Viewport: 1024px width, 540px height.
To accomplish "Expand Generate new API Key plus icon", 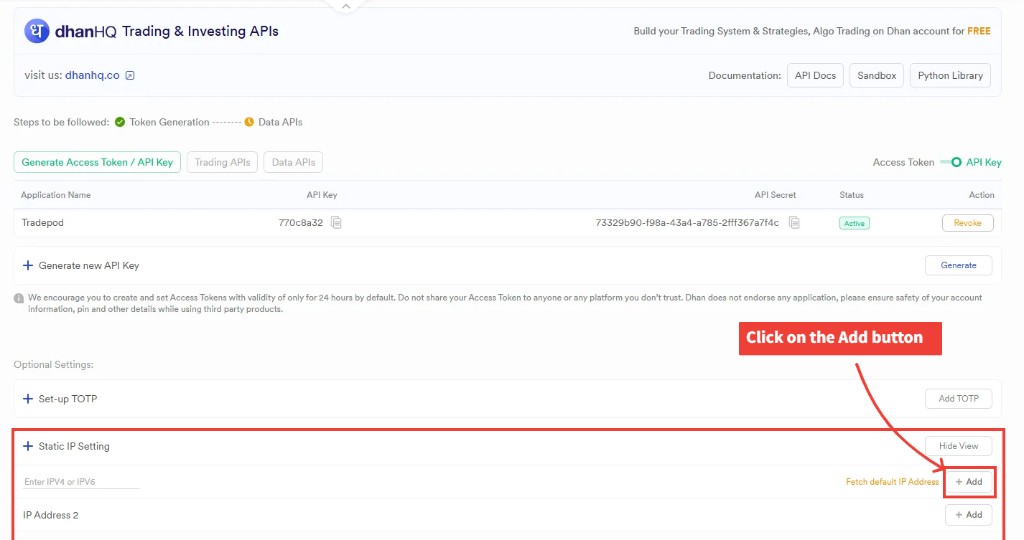I will pyautogui.click(x=27, y=266).
